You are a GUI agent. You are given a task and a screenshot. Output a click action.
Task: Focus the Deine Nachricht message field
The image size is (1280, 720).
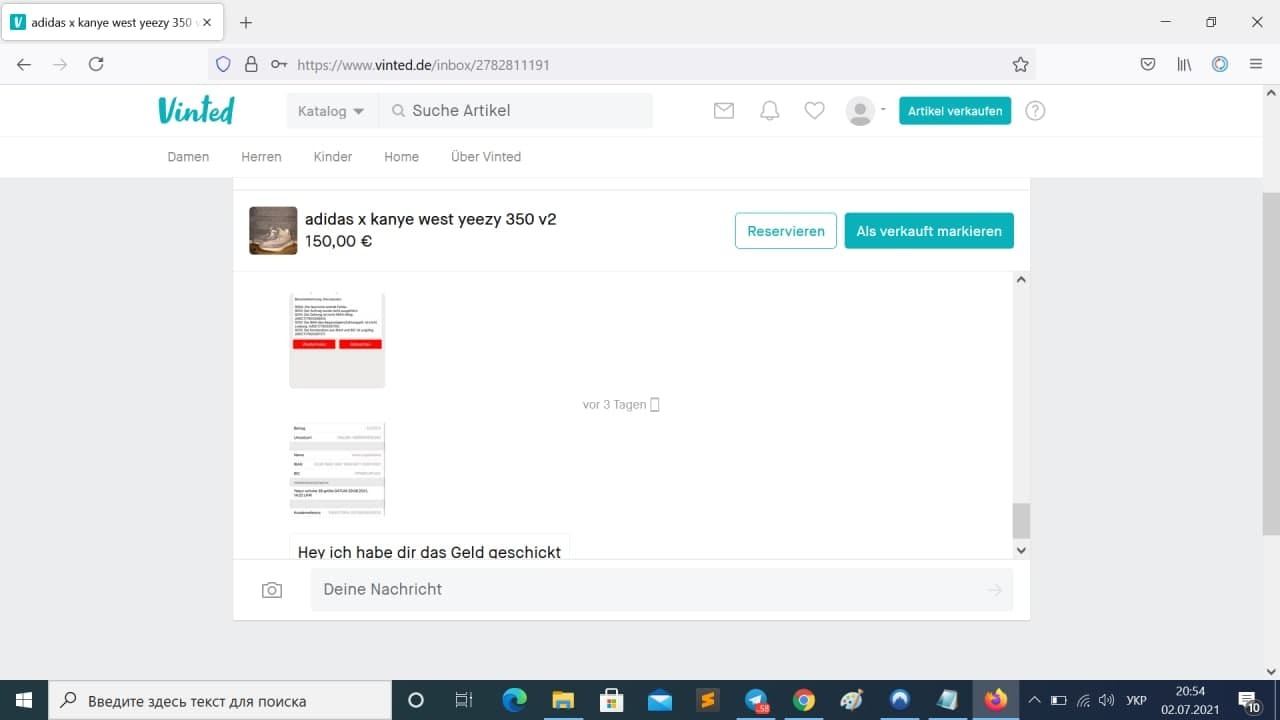point(662,590)
